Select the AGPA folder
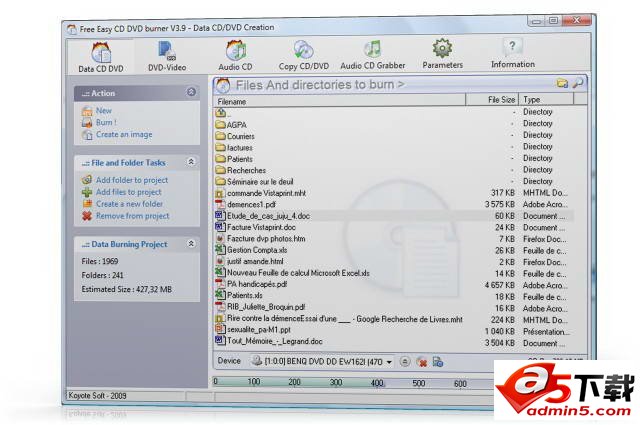 [x=394, y=125]
